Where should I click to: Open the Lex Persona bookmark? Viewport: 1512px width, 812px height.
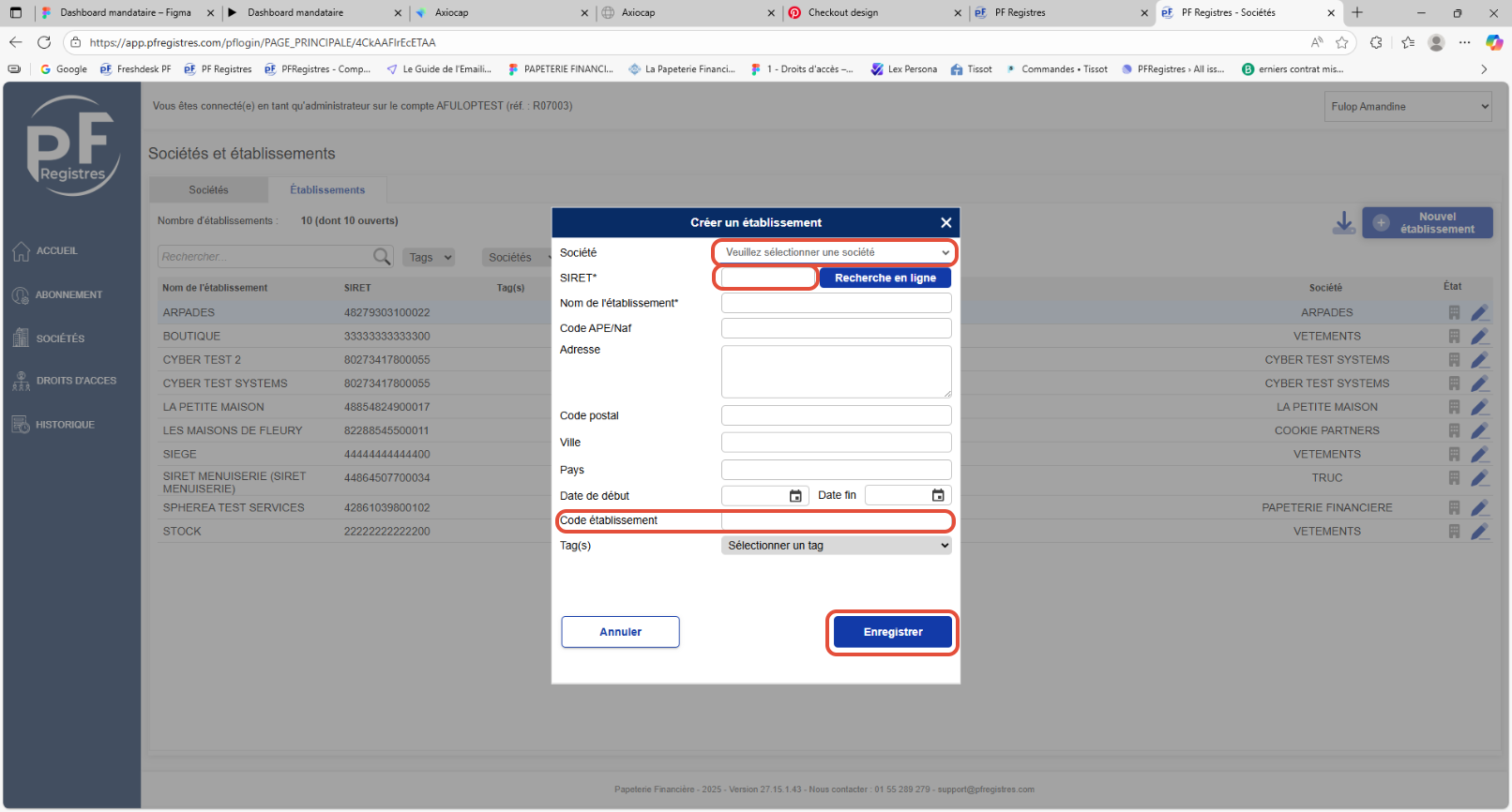click(904, 68)
